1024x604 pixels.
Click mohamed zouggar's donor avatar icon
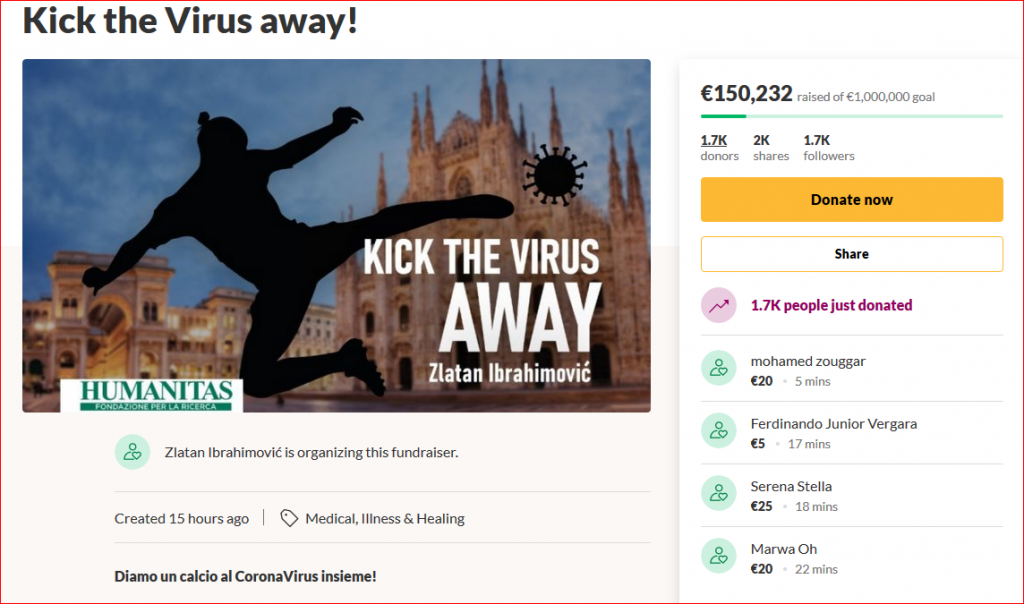(x=718, y=369)
